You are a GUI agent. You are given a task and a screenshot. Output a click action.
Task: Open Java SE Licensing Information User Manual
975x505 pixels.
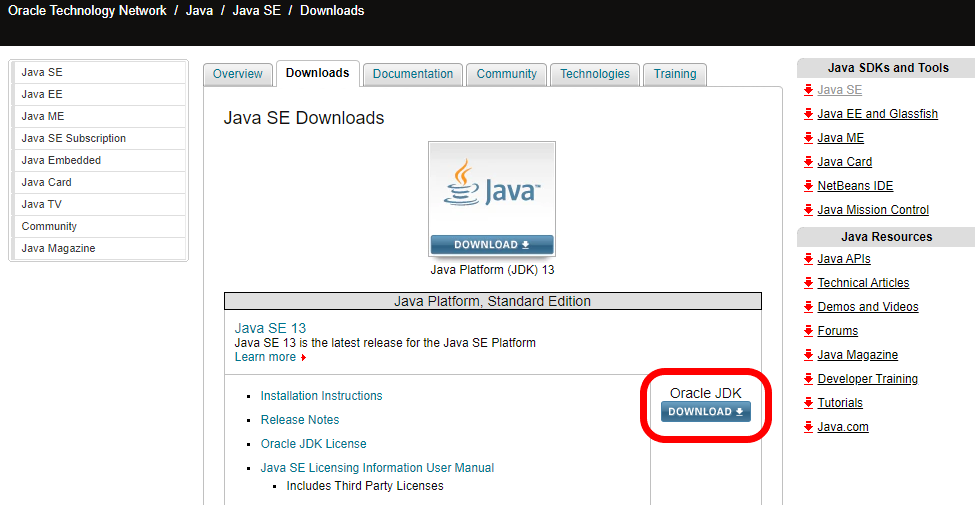[x=377, y=468]
